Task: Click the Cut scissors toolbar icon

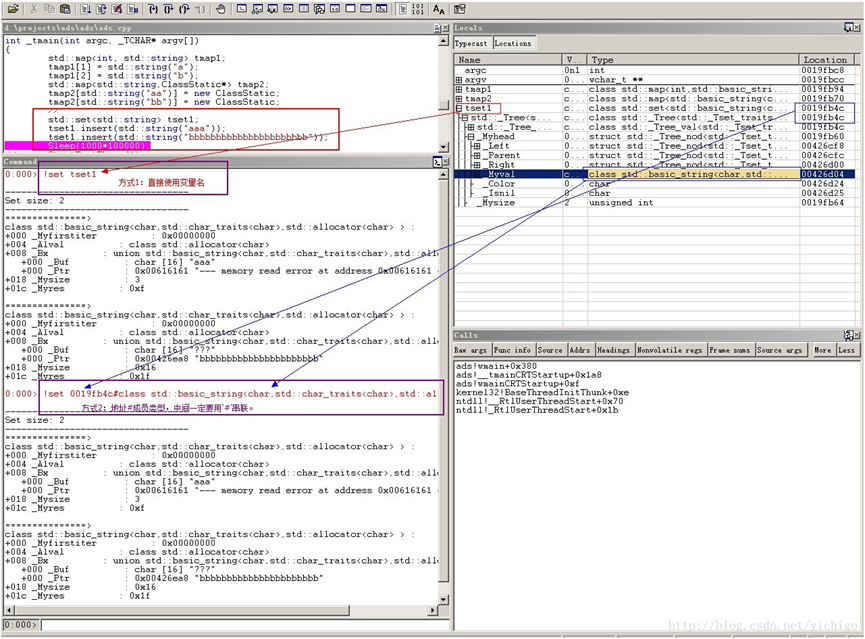Action: tap(34, 9)
